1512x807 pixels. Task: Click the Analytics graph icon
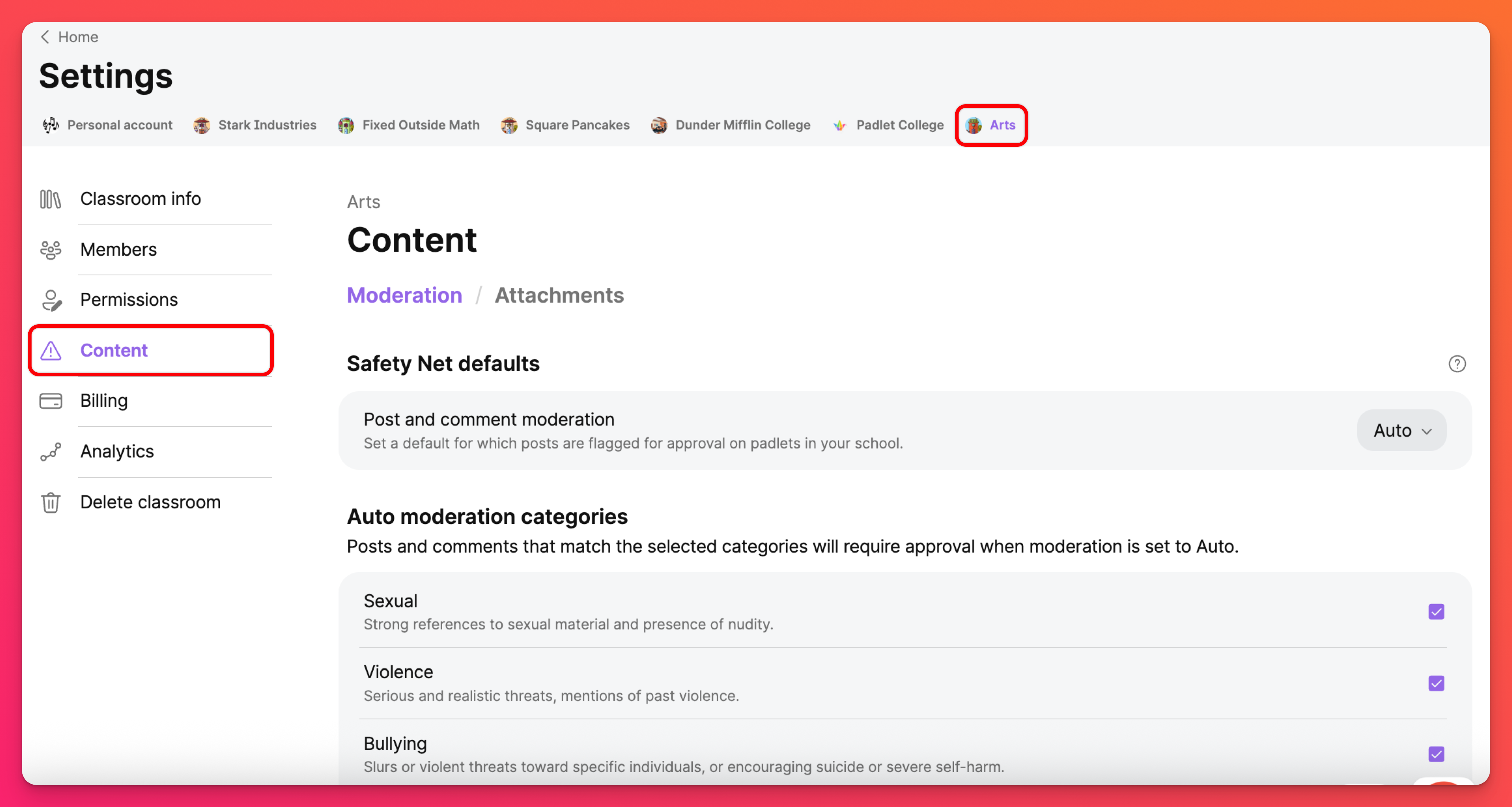(x=51, y=452)
